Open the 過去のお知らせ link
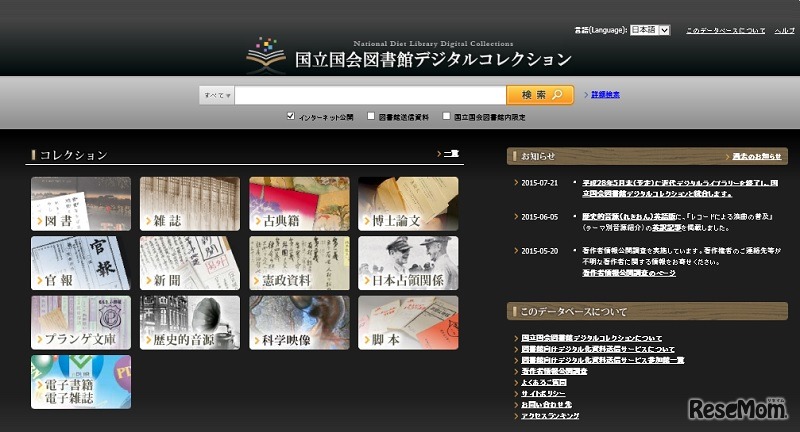Screen dimensions: 800x432 (757, 157)
